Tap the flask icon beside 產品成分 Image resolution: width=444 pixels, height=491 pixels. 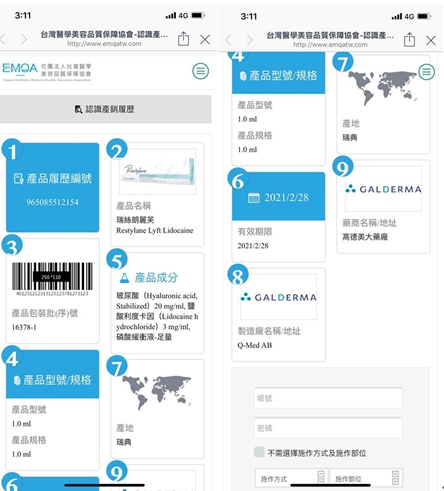pos(124,278)
